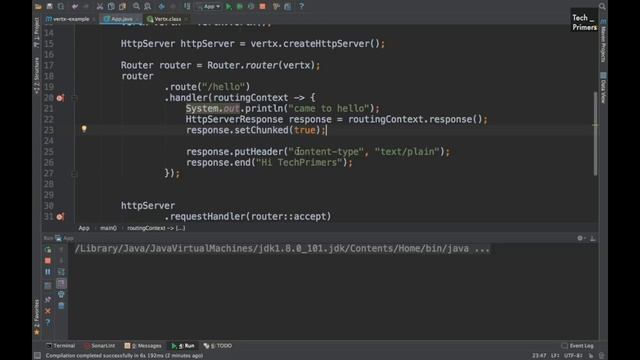Open the LF line separator selector
Screen dimensions: 640x360
[555, 356]
